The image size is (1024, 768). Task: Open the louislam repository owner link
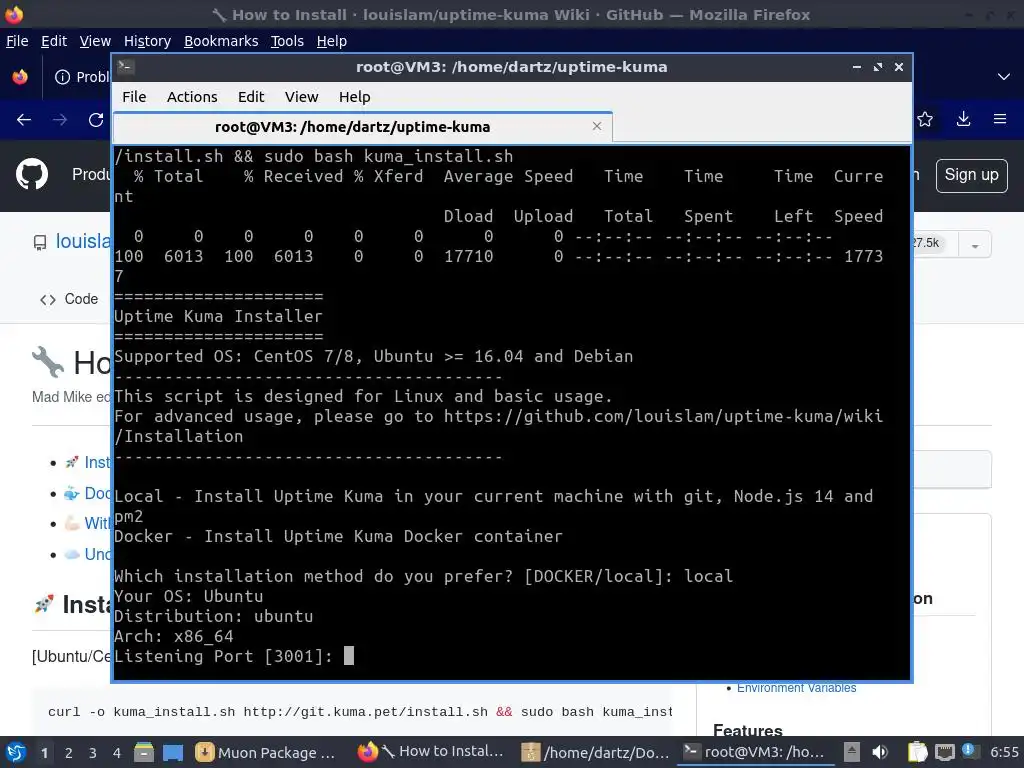(x=83, y=241)
